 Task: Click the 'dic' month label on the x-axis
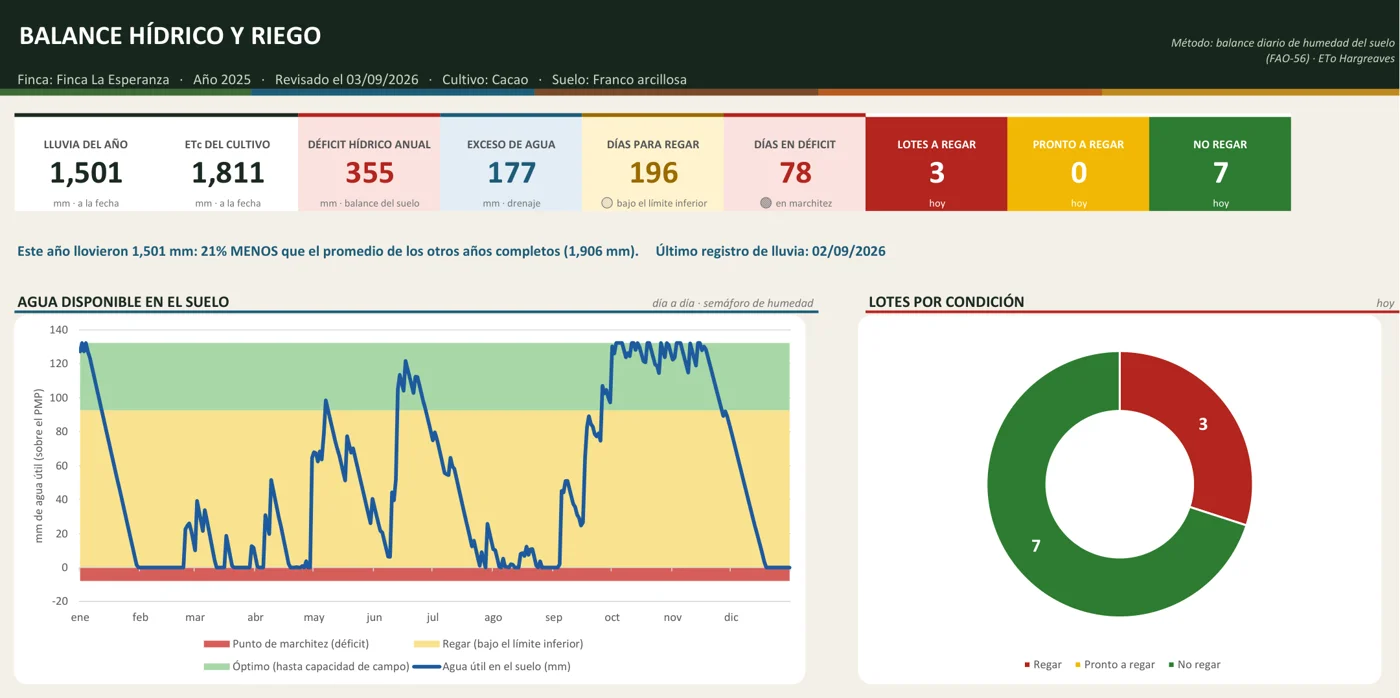[731, 617]
